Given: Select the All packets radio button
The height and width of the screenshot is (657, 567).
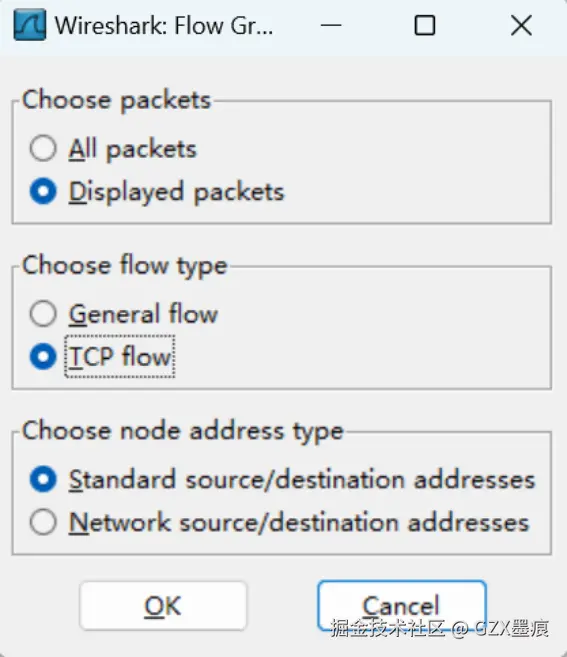Looking at the screenshot, I should pyautogui.click(x=43, y=148).
